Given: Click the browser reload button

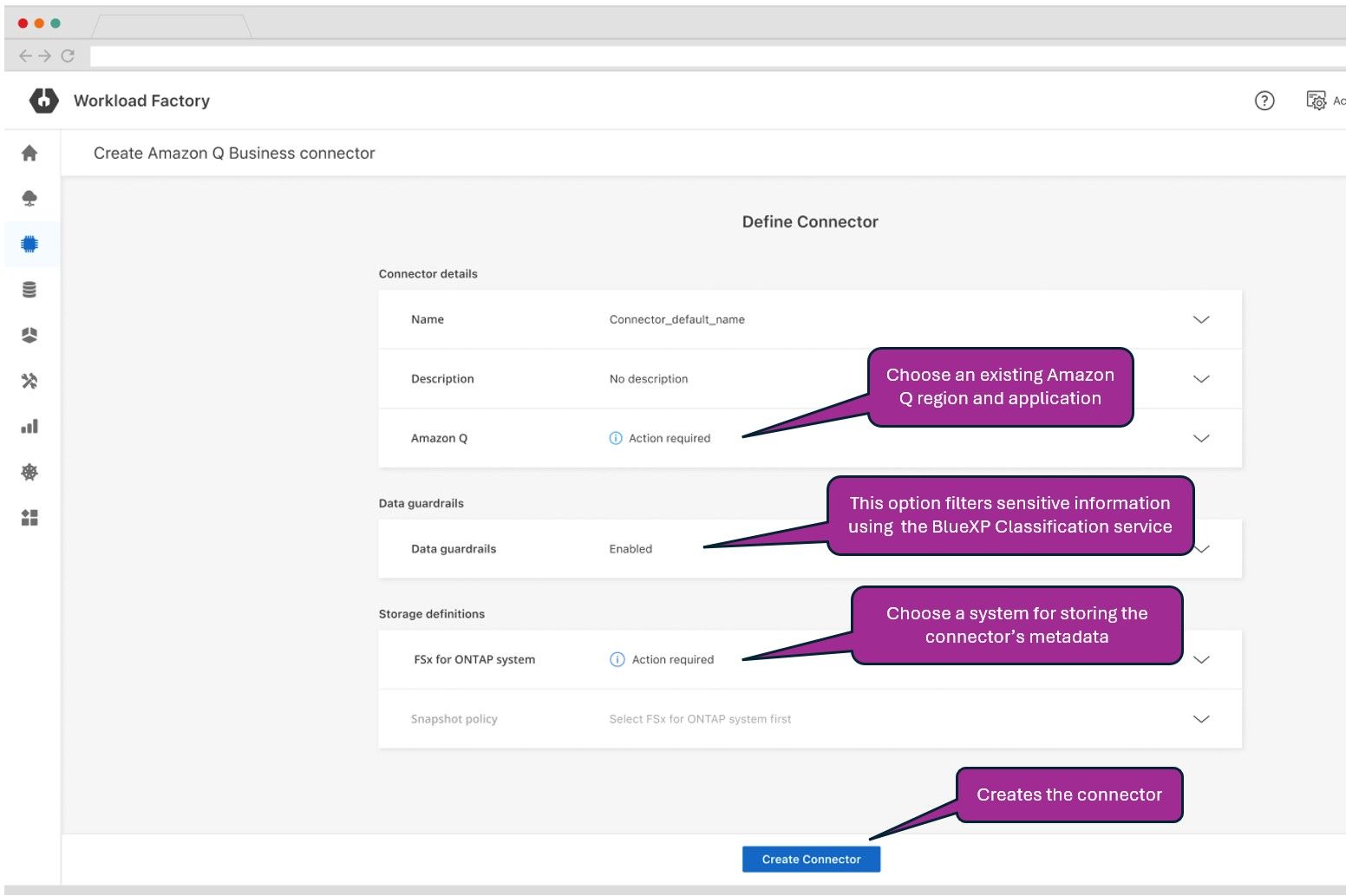Looking at the screenshot, I should (x=68, y=56).
